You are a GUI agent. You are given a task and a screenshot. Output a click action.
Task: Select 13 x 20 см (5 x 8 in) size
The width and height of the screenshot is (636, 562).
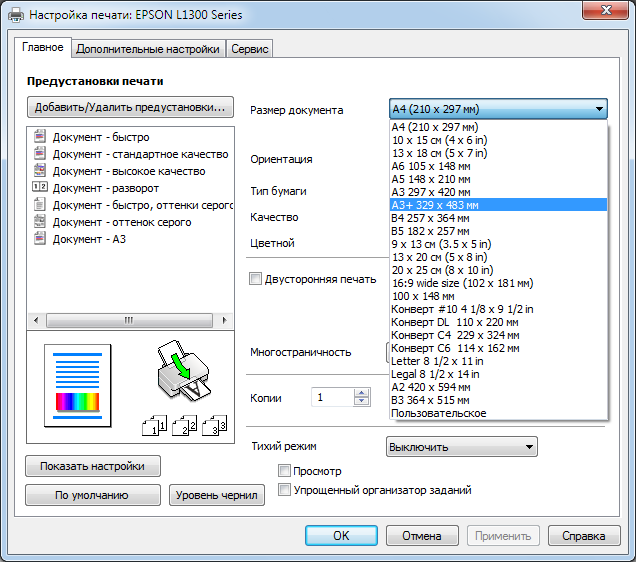pos(498,257)
